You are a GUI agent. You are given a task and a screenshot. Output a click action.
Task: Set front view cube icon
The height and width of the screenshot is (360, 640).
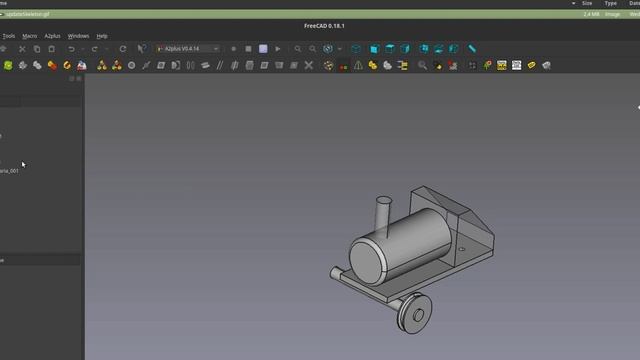click(375, 49)
